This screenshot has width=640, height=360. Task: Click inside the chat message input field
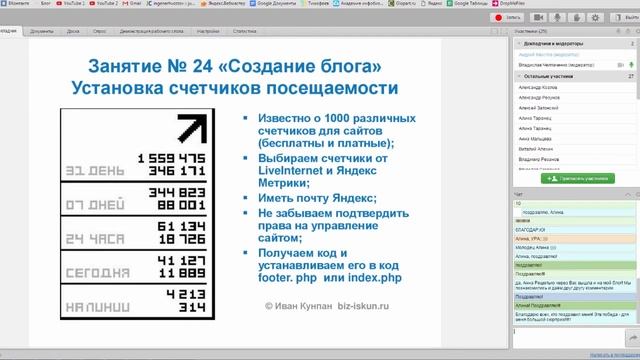pyautogui.click(x=569, y=338)
